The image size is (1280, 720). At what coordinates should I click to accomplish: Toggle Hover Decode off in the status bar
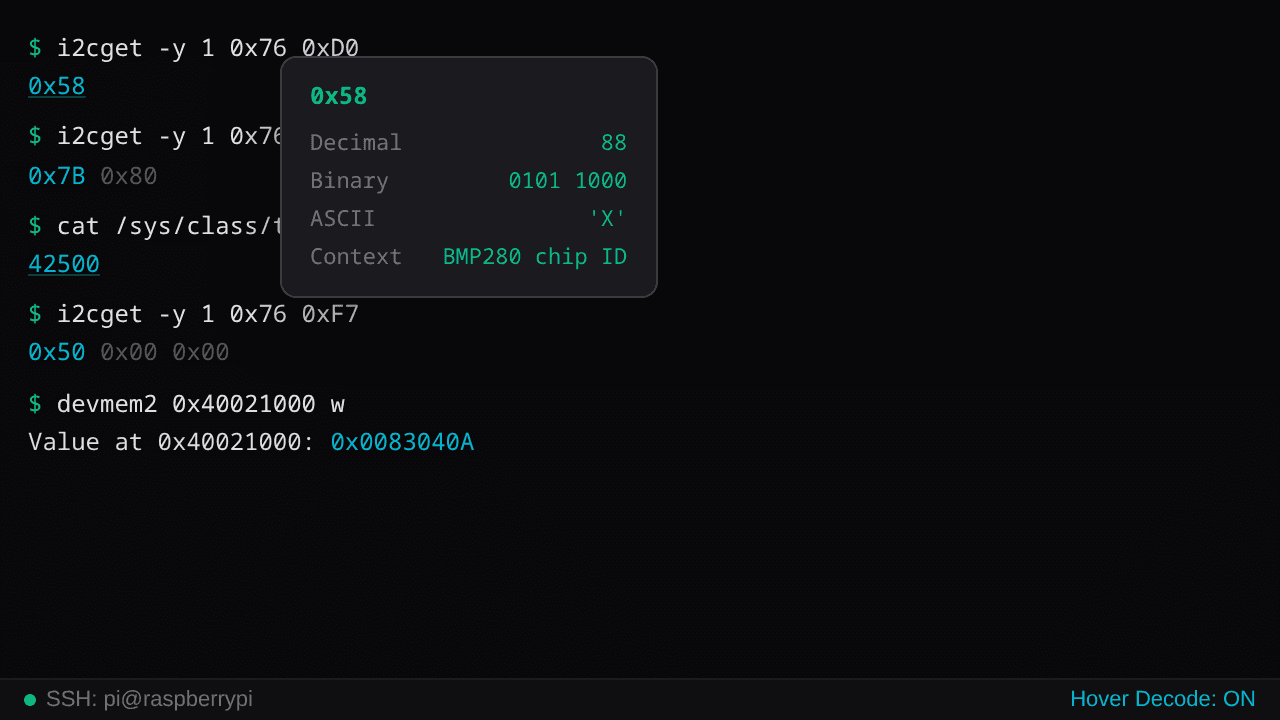point(1163,699)
